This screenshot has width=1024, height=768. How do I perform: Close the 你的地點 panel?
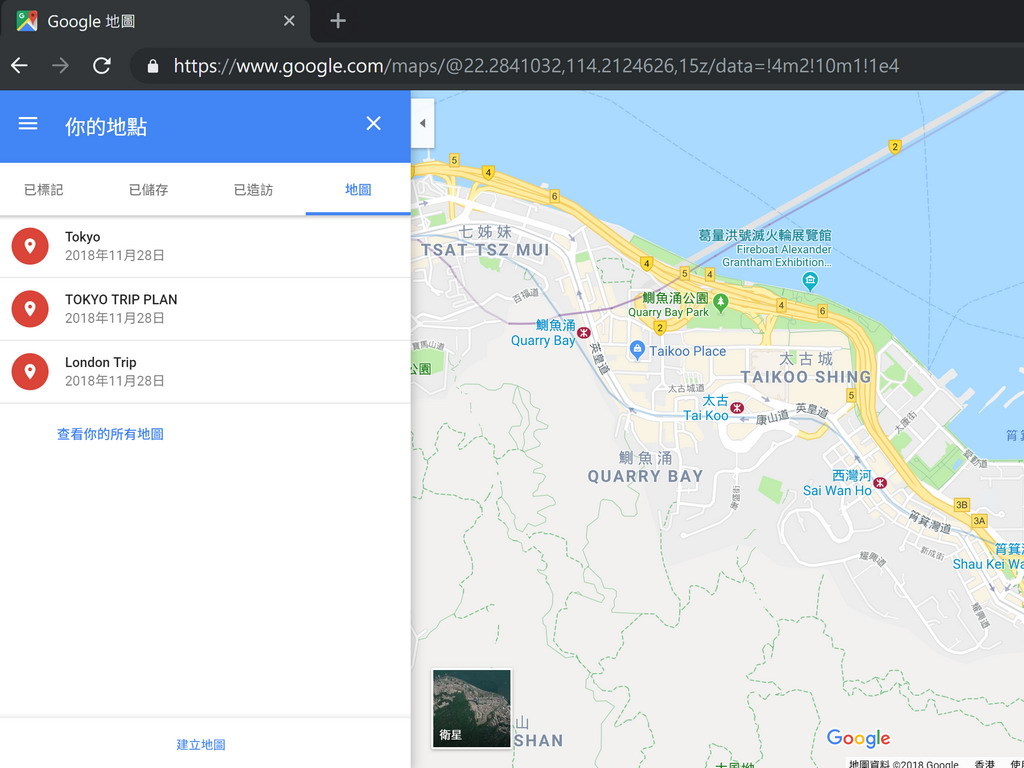click(x=373, y=123)
